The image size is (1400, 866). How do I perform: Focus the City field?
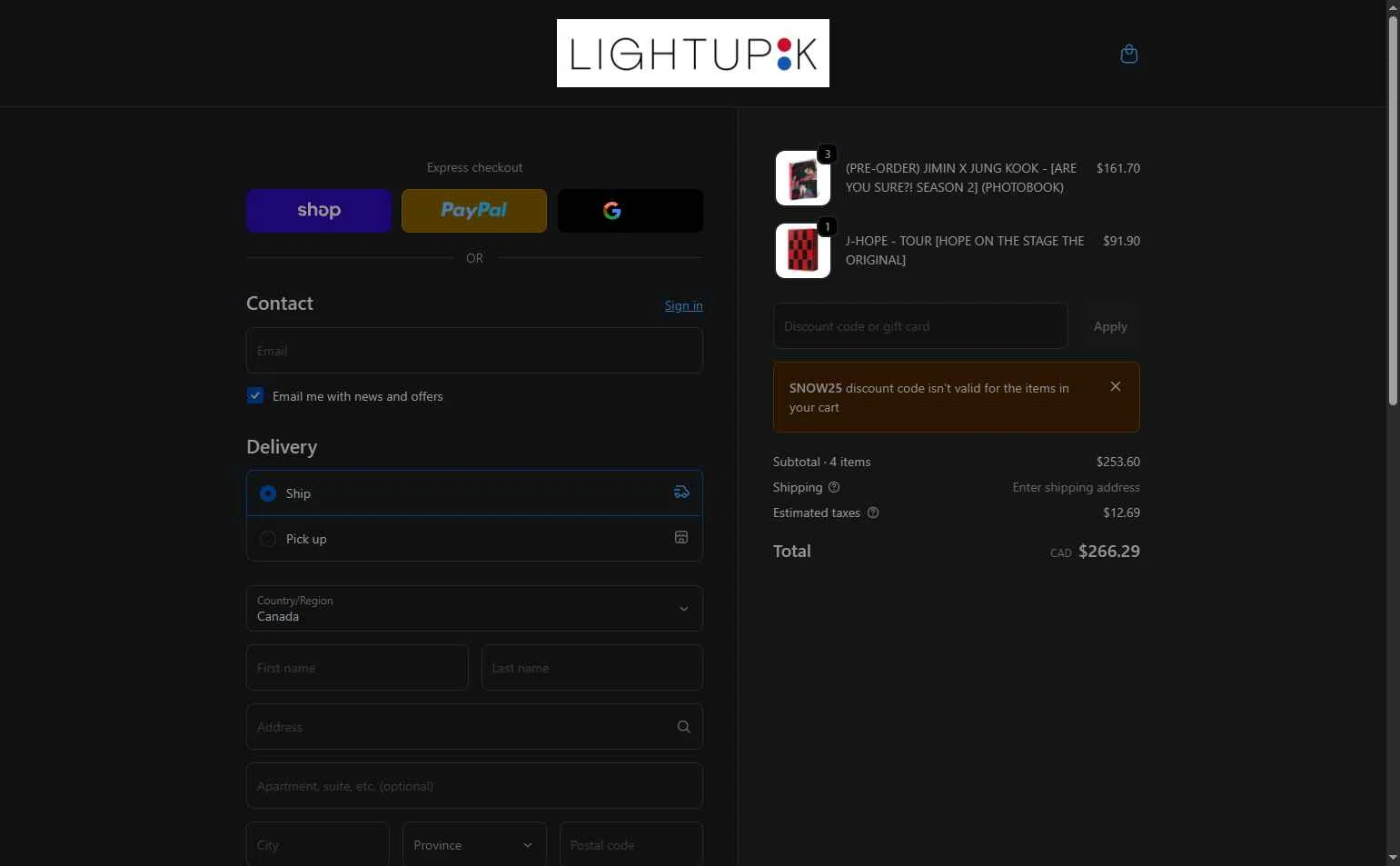318,845
